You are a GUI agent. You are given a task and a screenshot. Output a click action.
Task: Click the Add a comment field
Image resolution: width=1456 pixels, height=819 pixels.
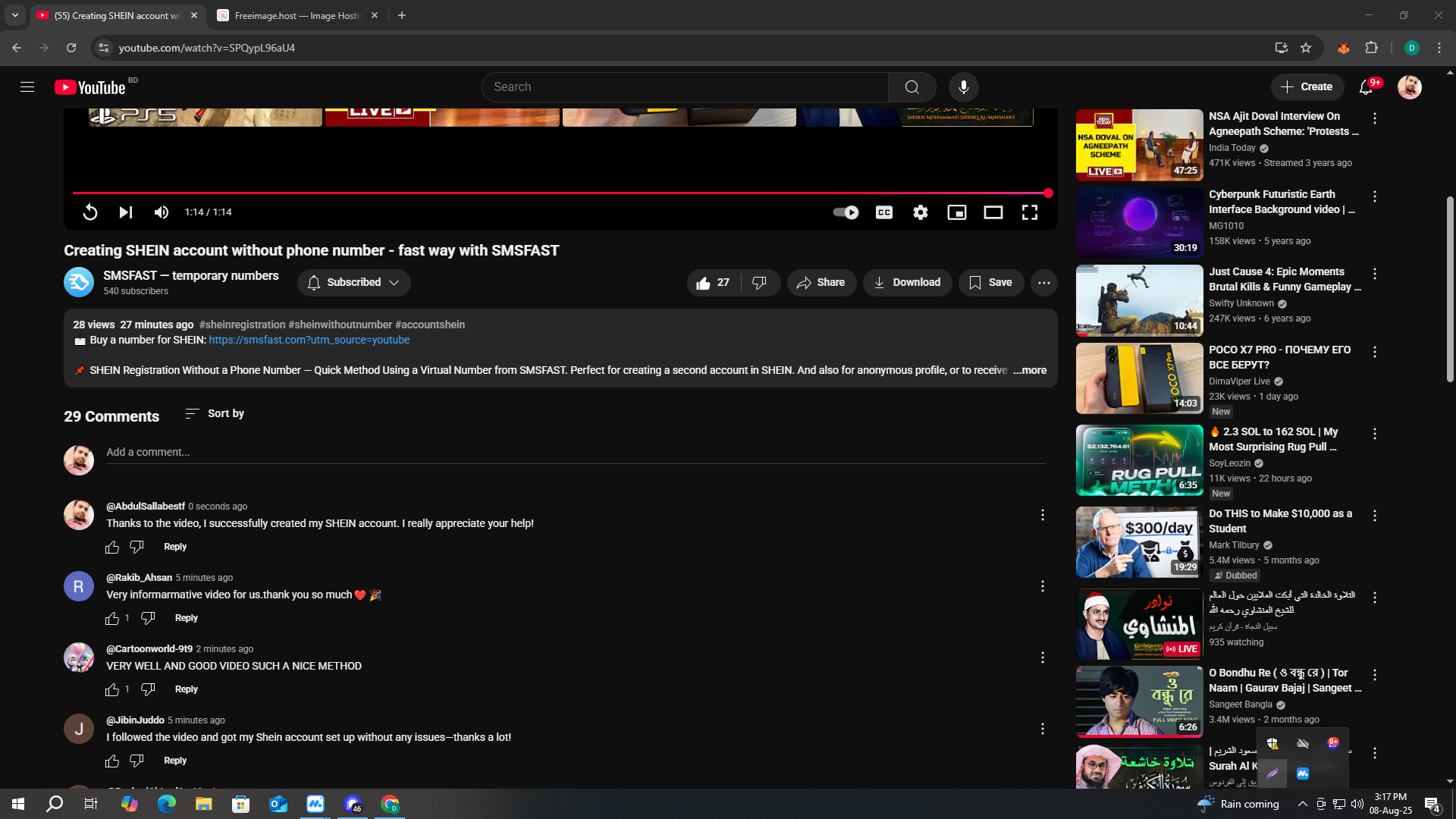pyautogui.click(x=576, y=453)
